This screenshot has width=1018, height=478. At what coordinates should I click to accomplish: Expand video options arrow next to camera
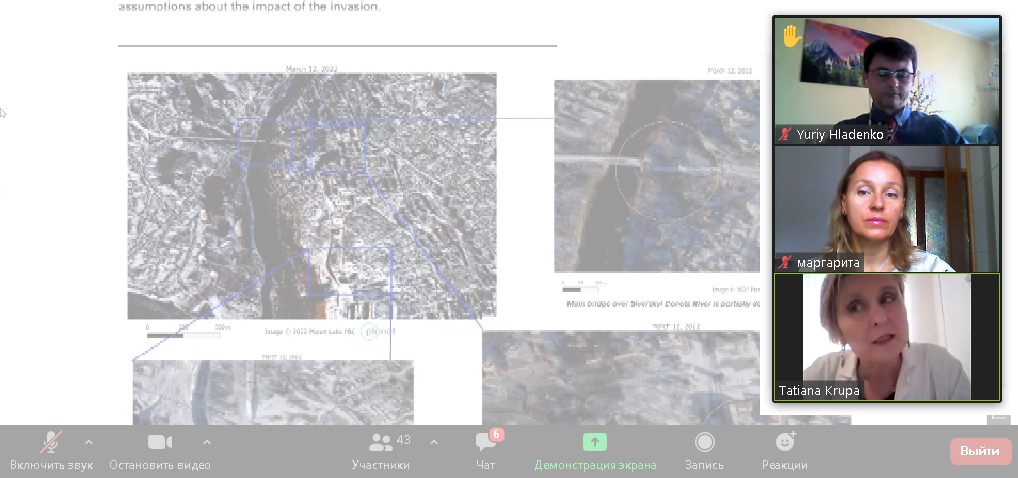(206, 442)
